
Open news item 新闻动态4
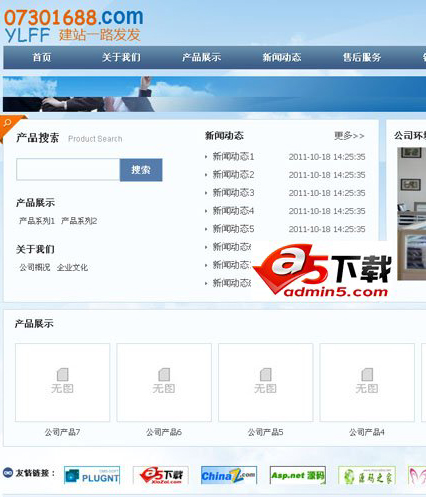point(233,211)
